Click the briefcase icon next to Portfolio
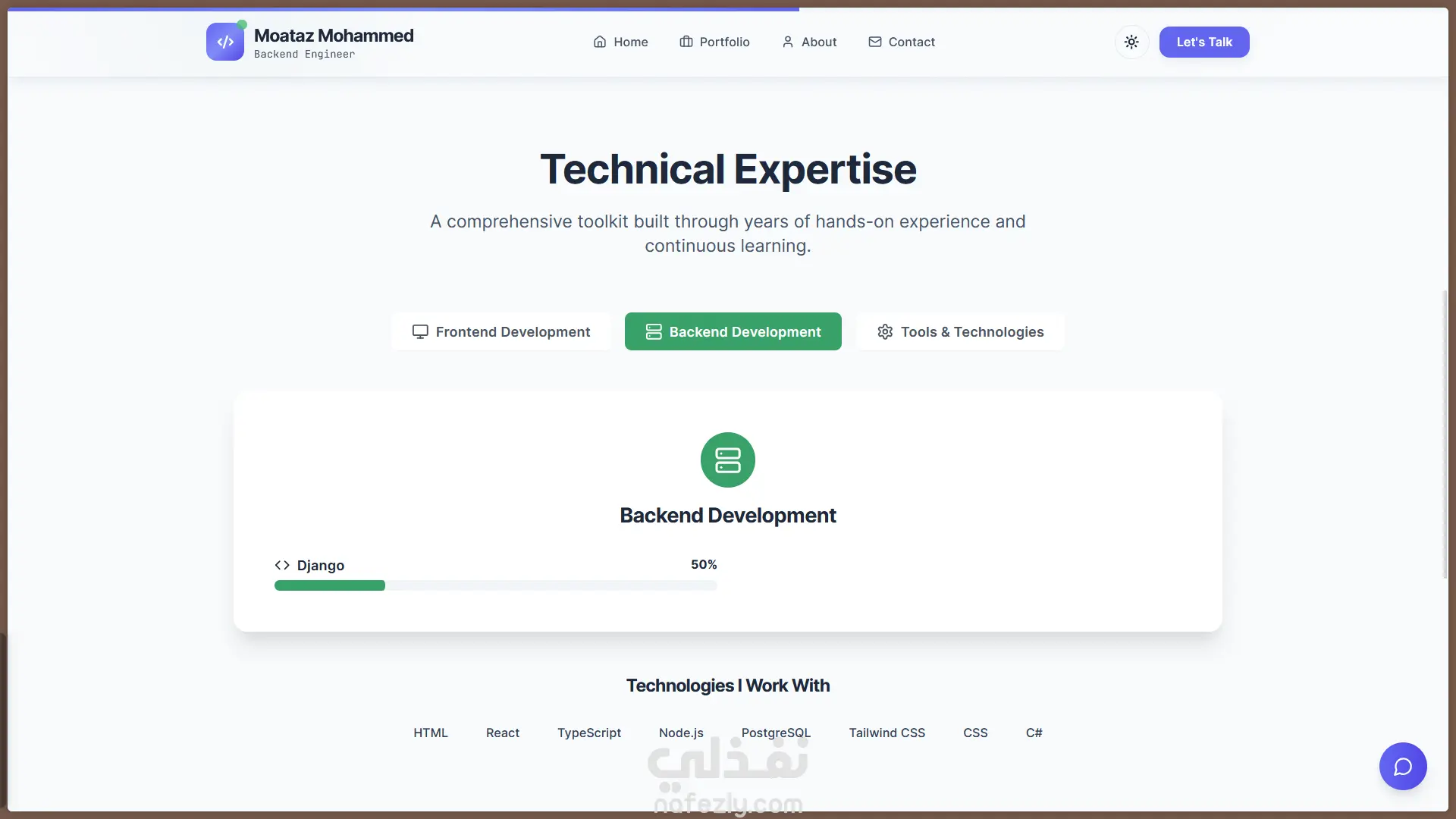The image size is (1456, 819). [x=686, y=42]
